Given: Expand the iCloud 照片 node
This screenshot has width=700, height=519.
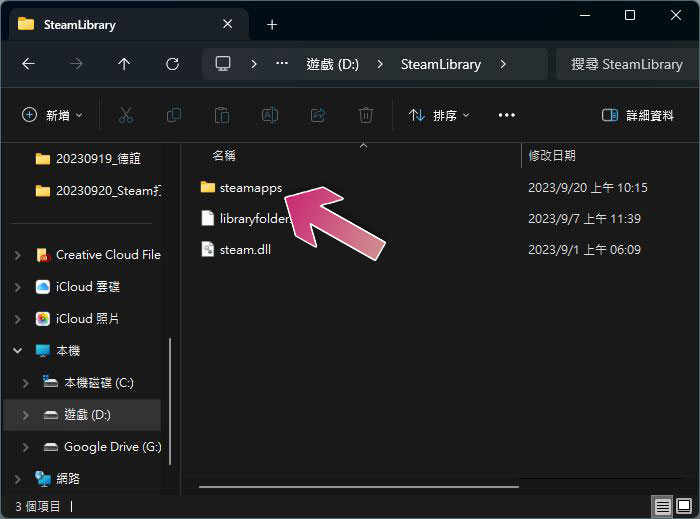Looking at the screenshot, I should [17, 319].
